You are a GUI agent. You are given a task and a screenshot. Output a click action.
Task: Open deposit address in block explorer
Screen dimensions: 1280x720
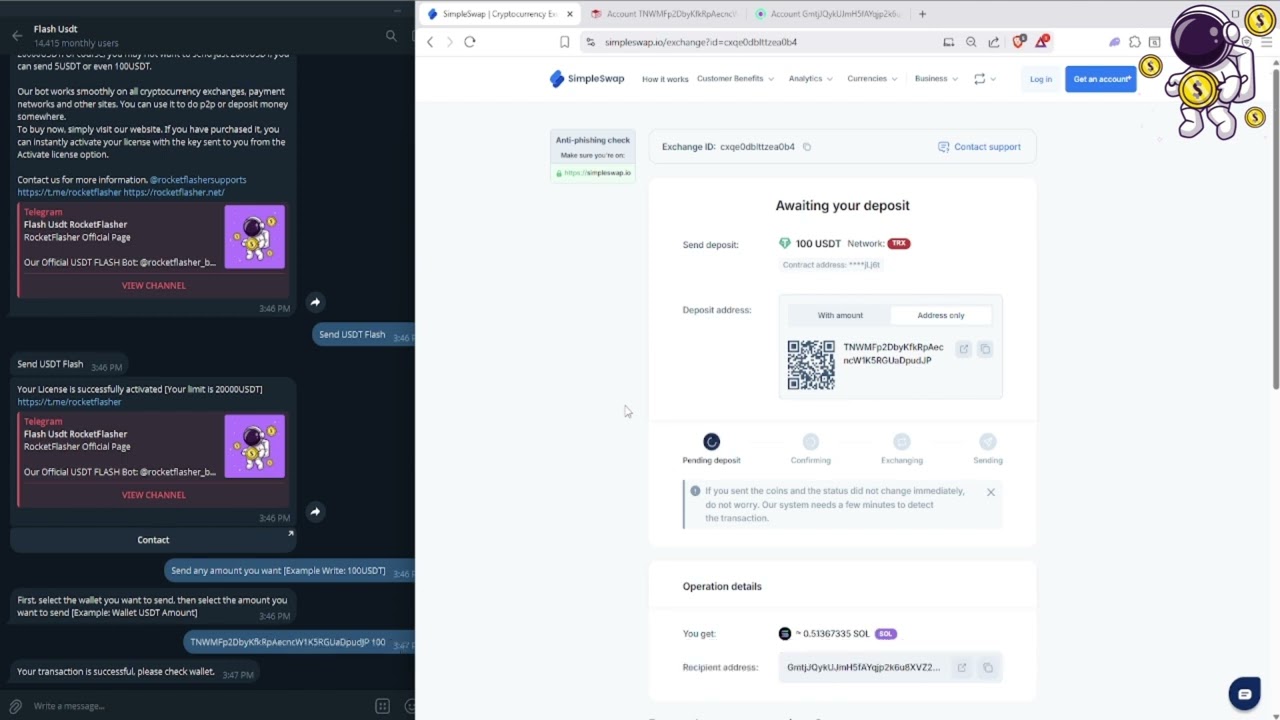click(x=964, y=349)
